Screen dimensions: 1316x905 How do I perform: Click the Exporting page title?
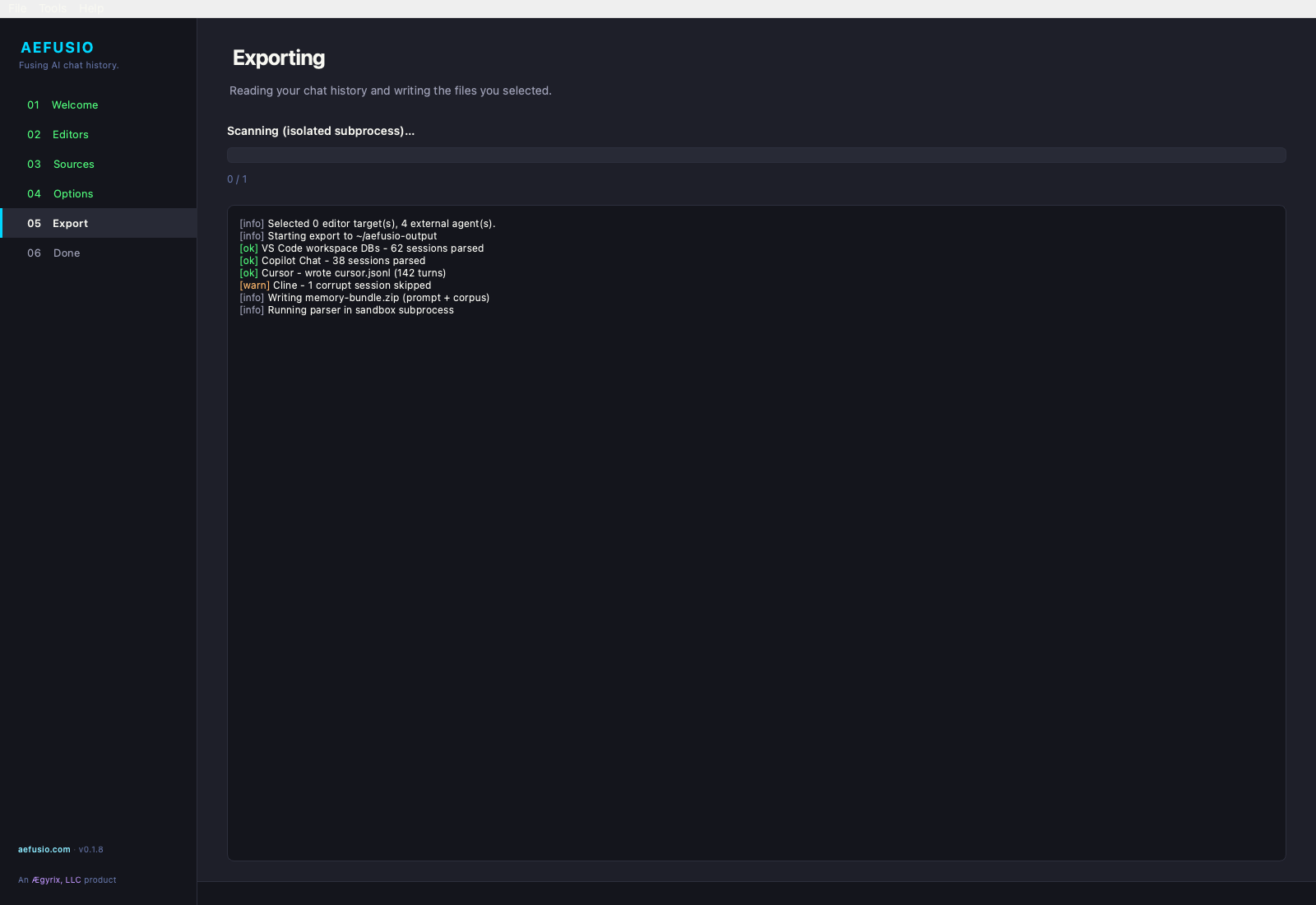click(280, 58)
